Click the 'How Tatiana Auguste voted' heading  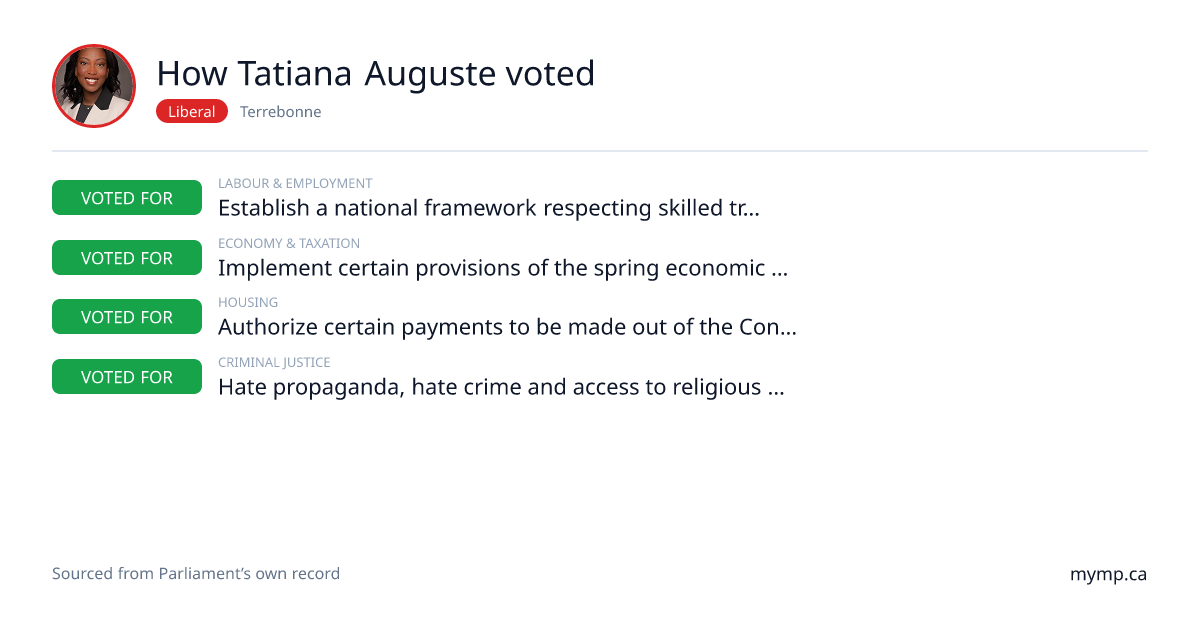click(376, 73)
